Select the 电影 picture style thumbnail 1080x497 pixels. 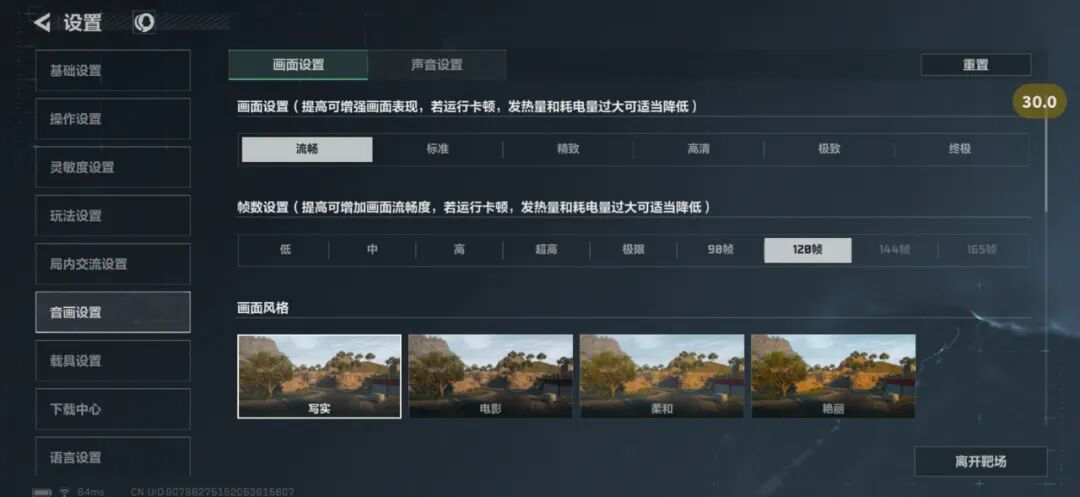490,377
